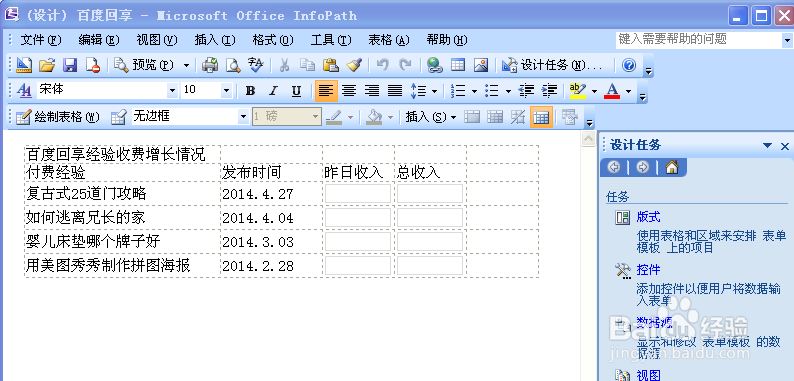Activate the format painter brush
The width and height of the screenshot is (794, 381).
point(353,65)
